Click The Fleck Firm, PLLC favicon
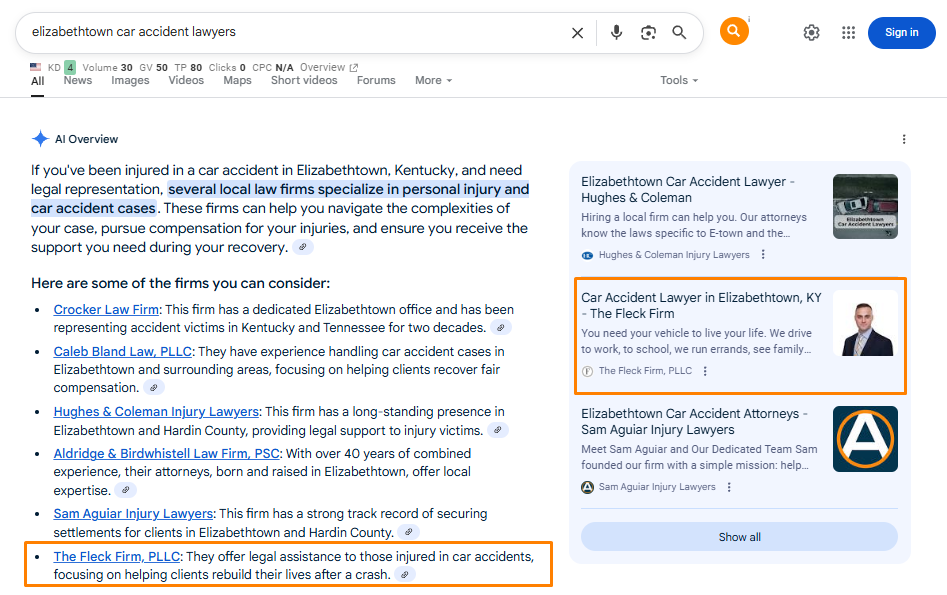Viewport: 947px width, 595px height. point(587,371)
